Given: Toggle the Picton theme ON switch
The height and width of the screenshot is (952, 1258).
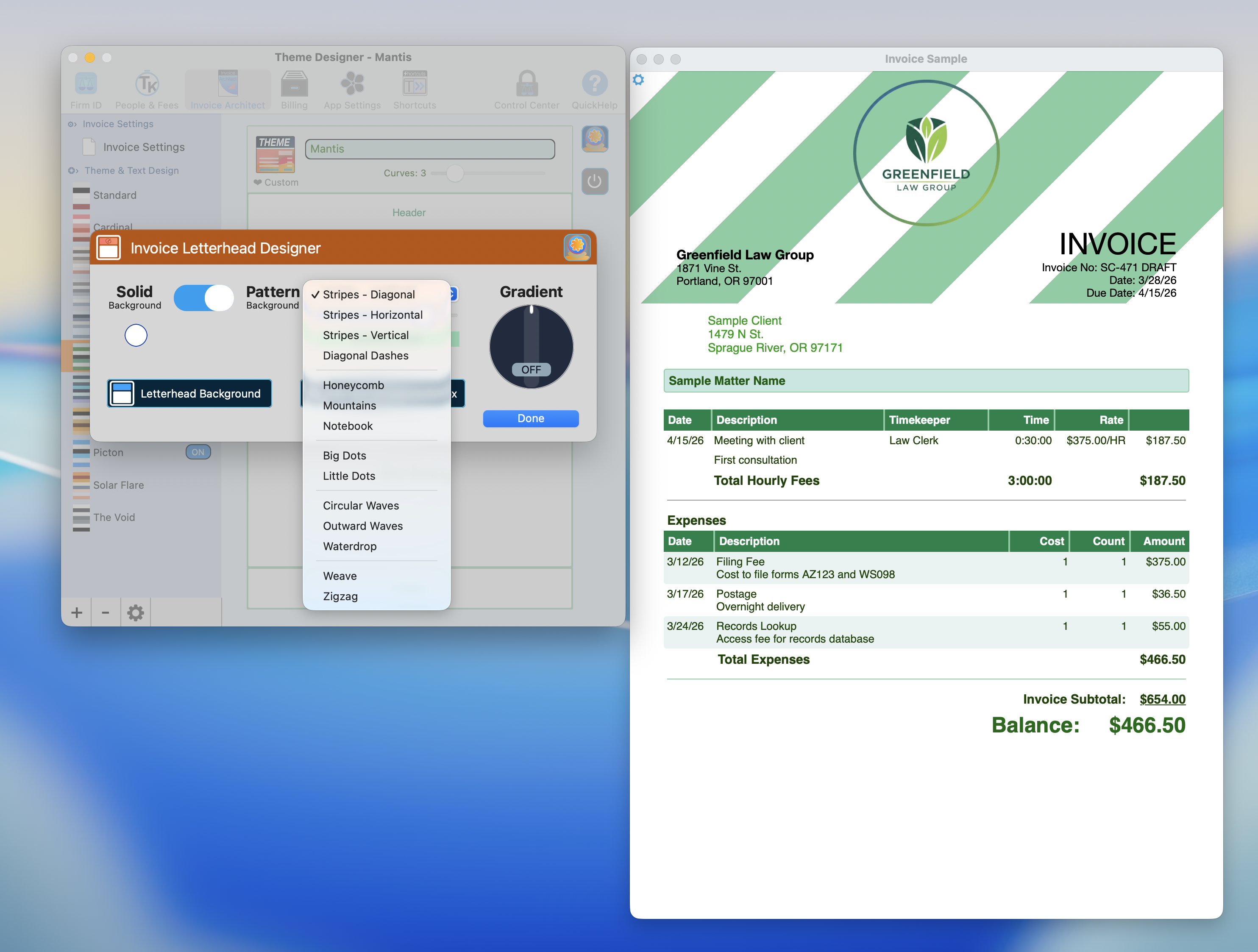Looking at the screenshot, I should 198,452.
